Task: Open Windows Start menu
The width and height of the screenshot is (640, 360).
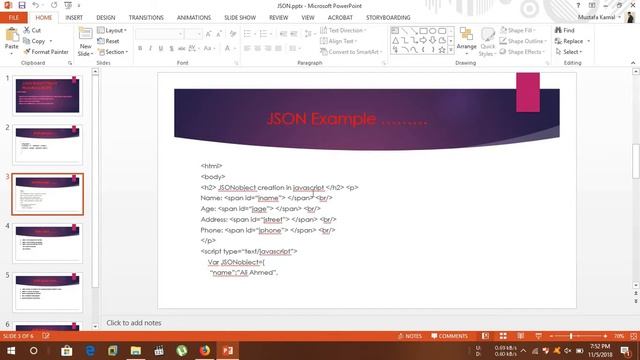Action: 11,351
